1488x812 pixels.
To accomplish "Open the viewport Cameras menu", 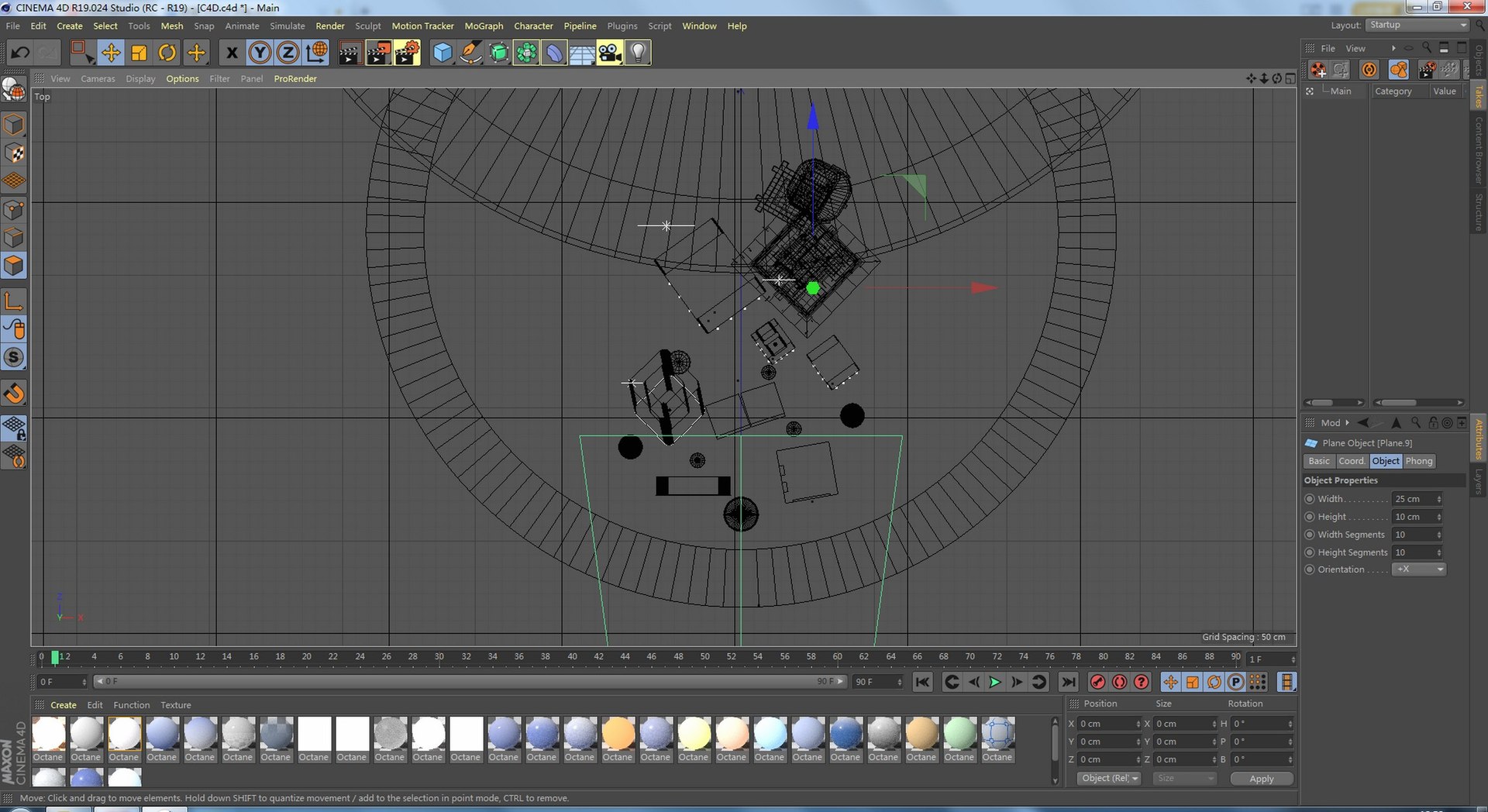I will pos(98,79).
